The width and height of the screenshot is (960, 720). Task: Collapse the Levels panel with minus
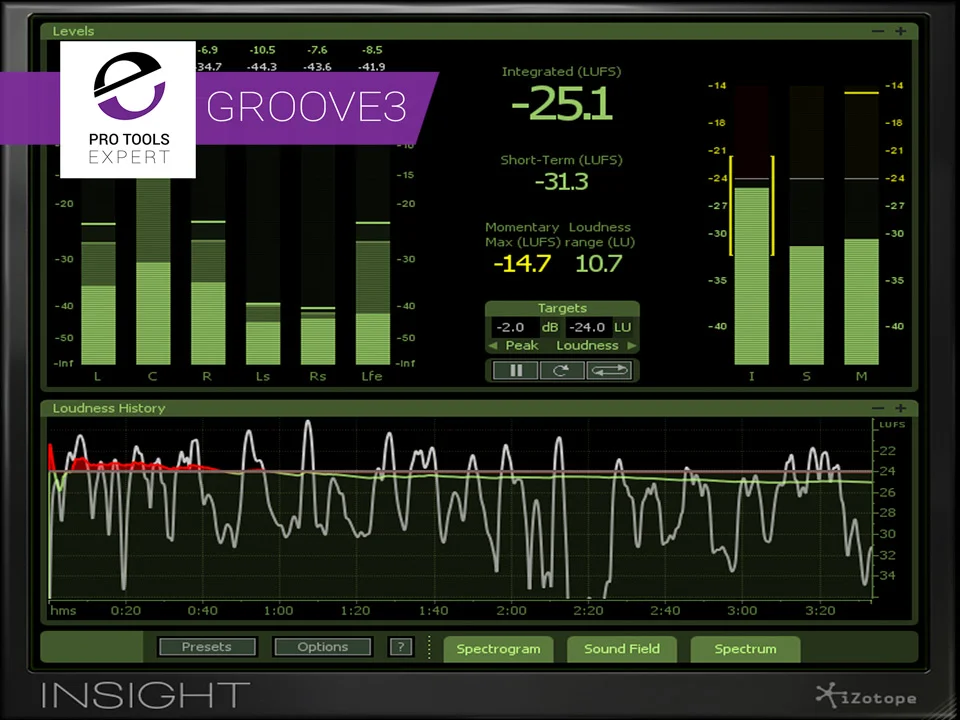click(x=878, y=31)
